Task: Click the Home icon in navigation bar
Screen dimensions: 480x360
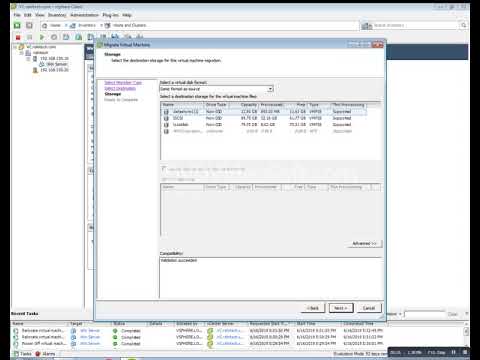Action: point(45,26)
